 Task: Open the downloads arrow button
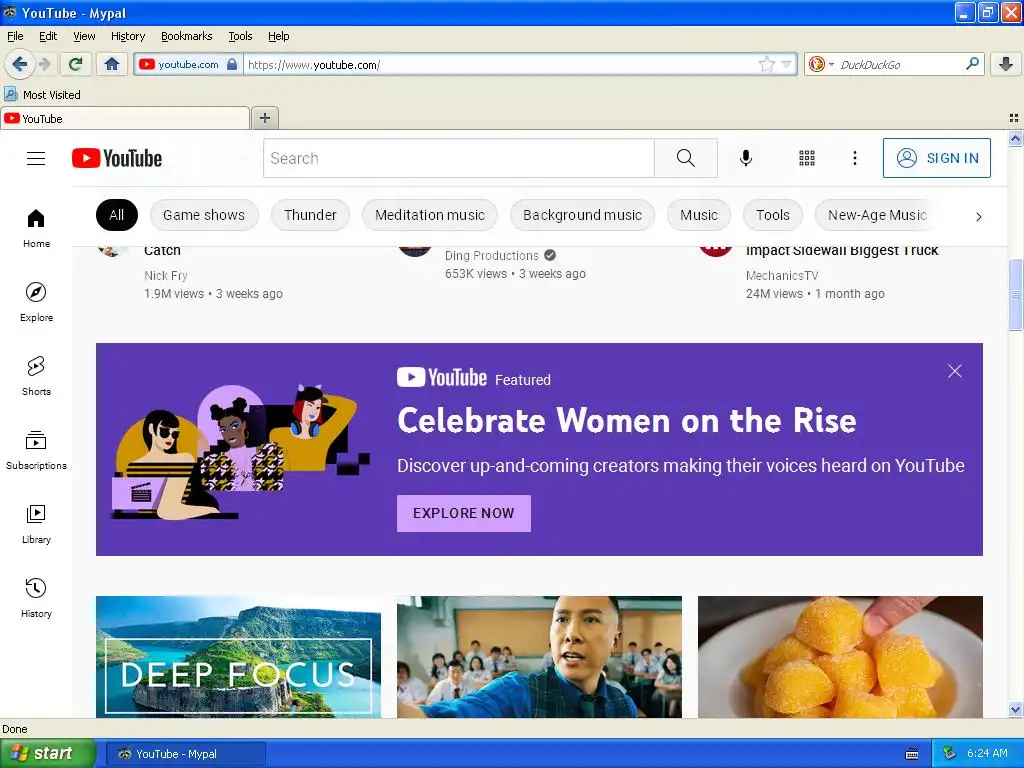point(1006,64)
